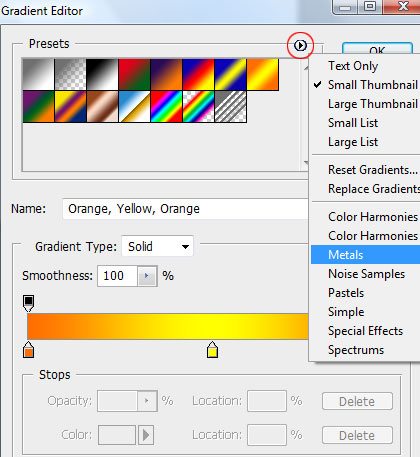Choose Large List view option
The image size is (420, 457).
click(366, 142)
